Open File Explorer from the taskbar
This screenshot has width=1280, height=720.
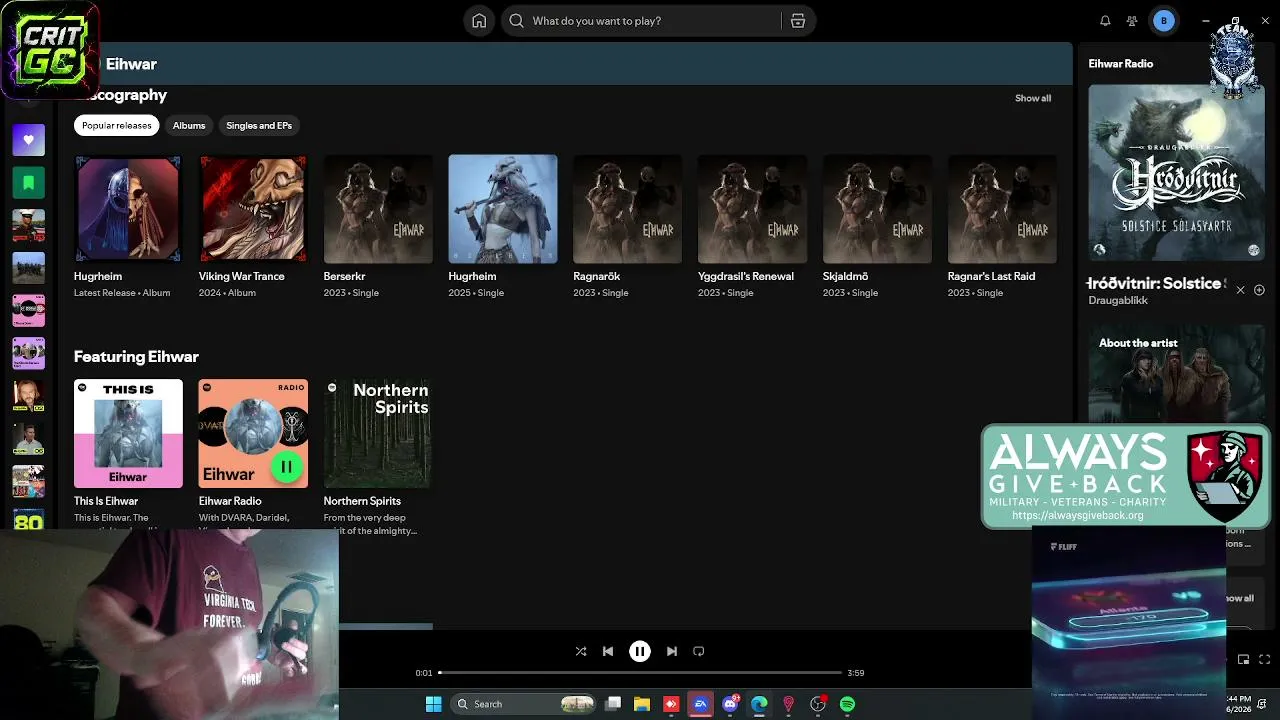642,704
